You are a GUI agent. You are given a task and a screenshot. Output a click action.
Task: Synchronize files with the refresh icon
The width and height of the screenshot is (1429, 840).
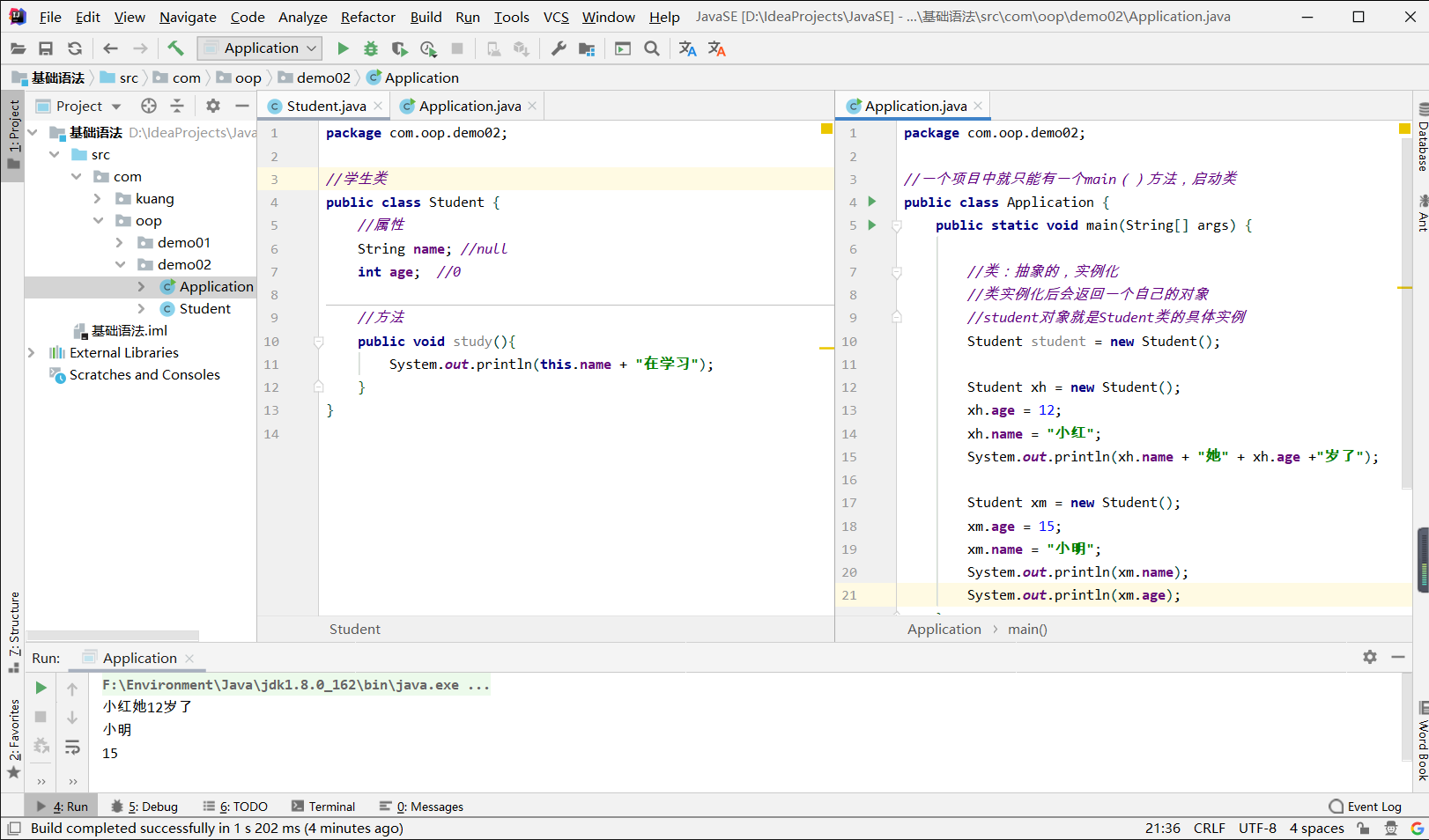coord(75,48)
